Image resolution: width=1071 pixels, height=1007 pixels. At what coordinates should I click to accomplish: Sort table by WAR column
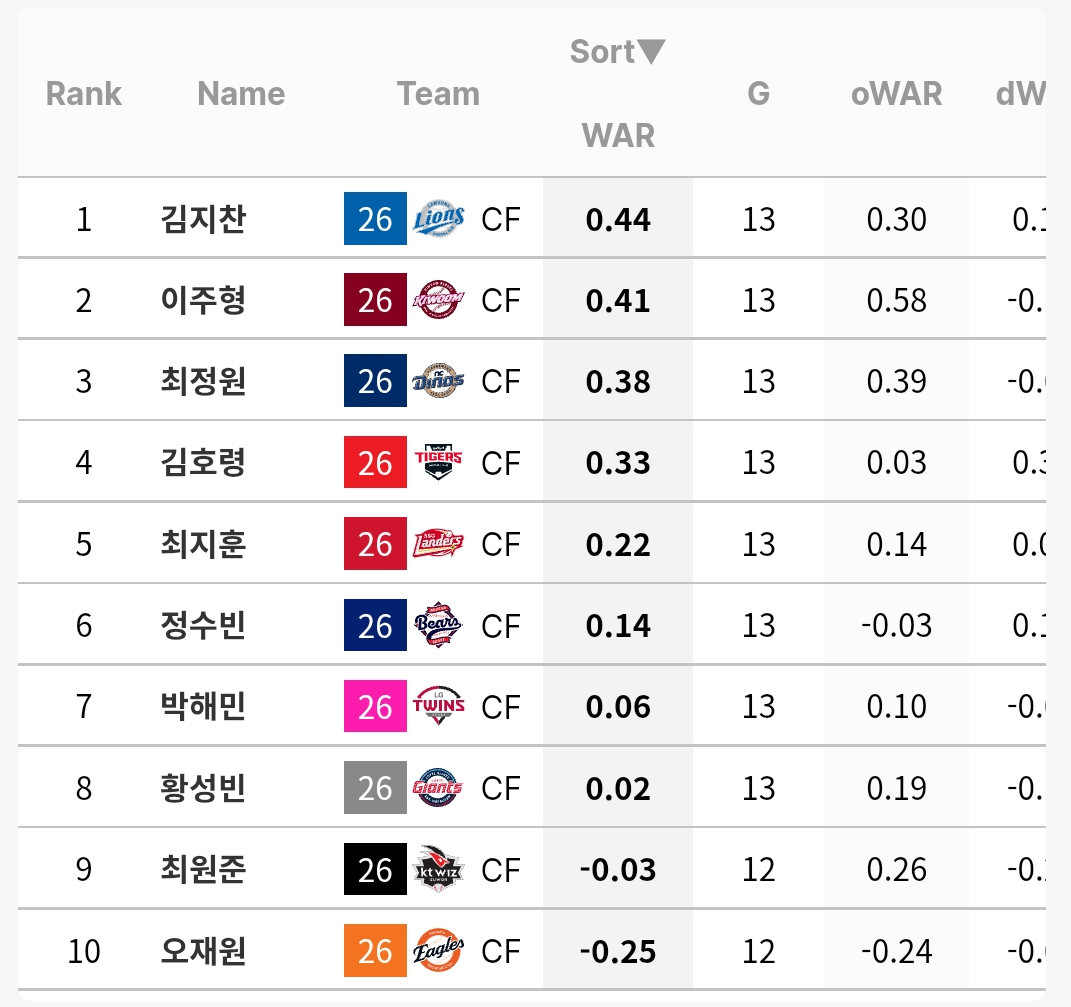(x=618, y=135)
